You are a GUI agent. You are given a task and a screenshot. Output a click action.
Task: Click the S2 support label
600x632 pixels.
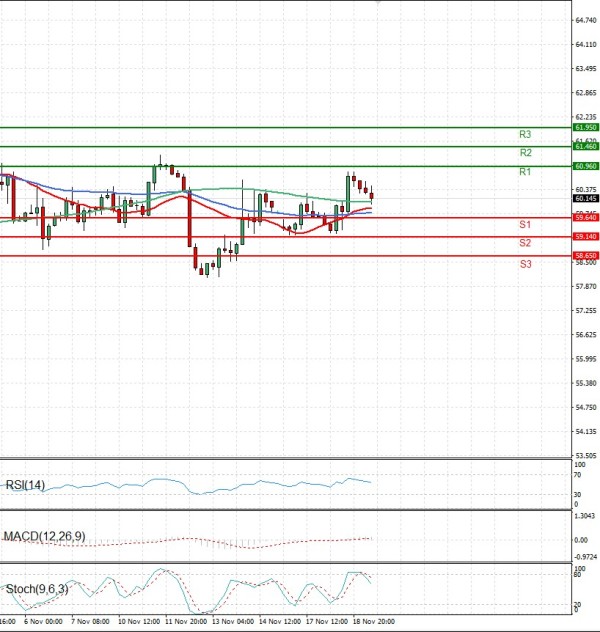[524, 243]
